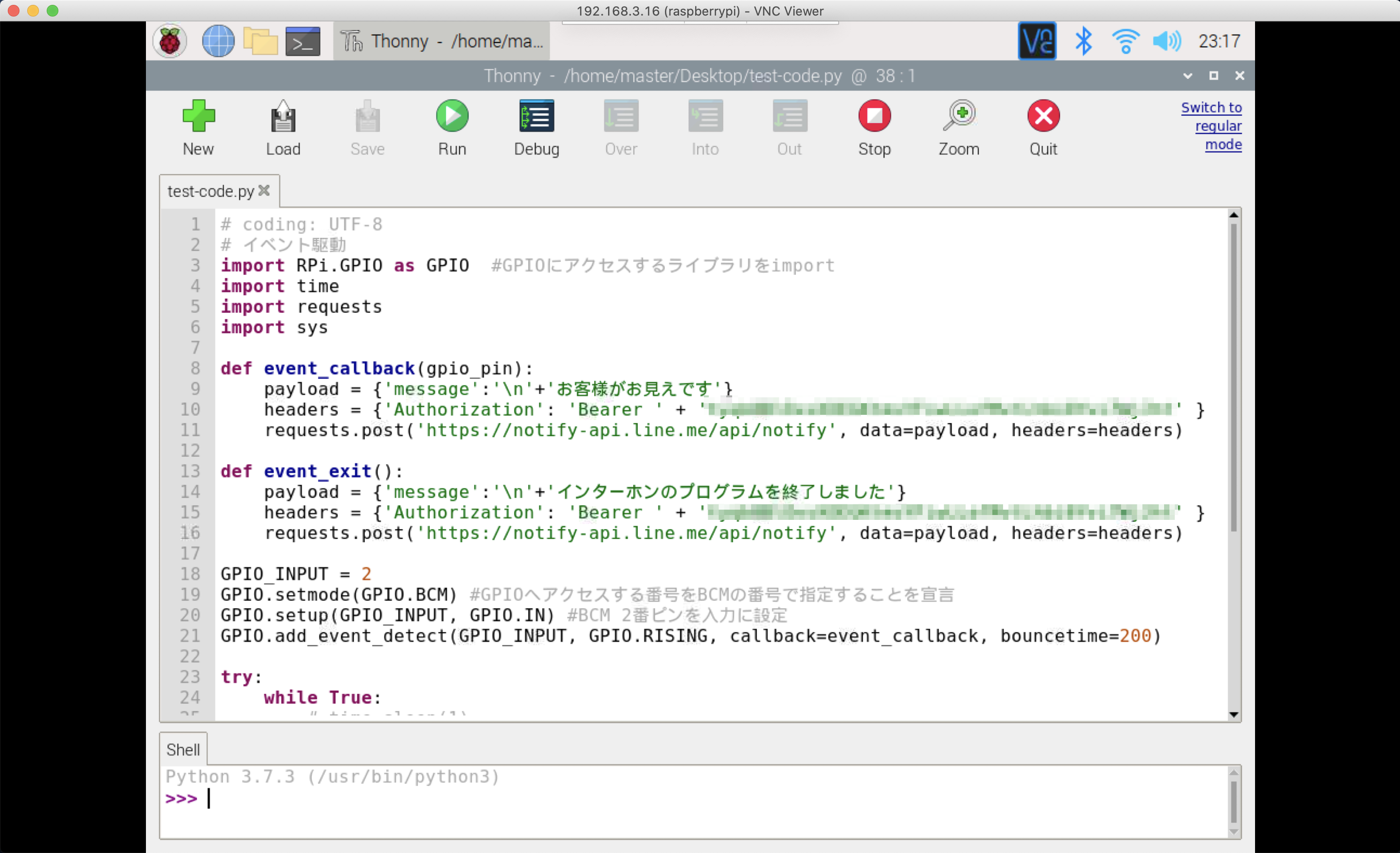Open the volume speaker control
This screenshot has height=853, width=1400.
pos(1167,41)
